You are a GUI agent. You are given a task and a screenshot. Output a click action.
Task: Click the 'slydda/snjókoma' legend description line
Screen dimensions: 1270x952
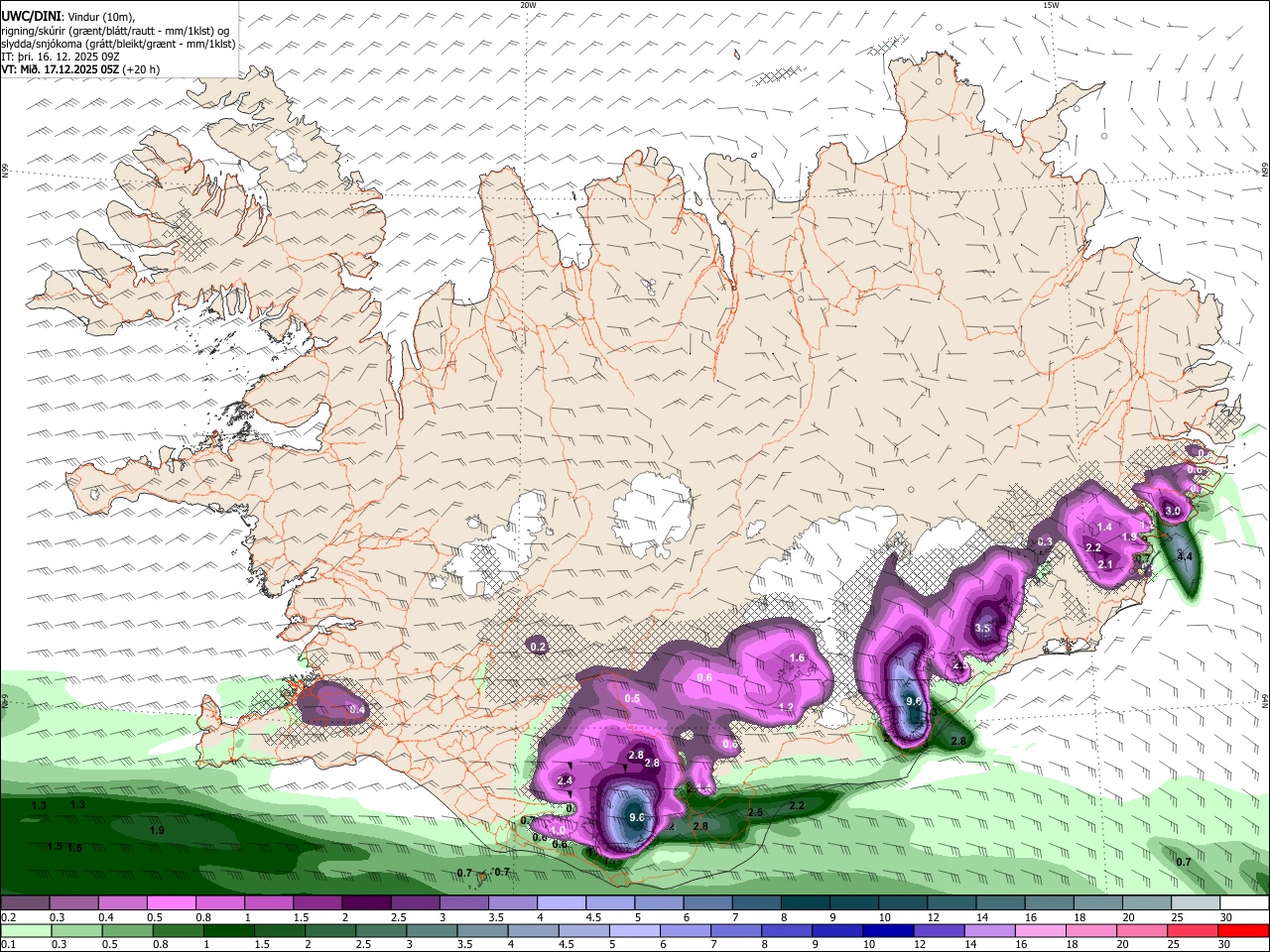pos(118,44)
